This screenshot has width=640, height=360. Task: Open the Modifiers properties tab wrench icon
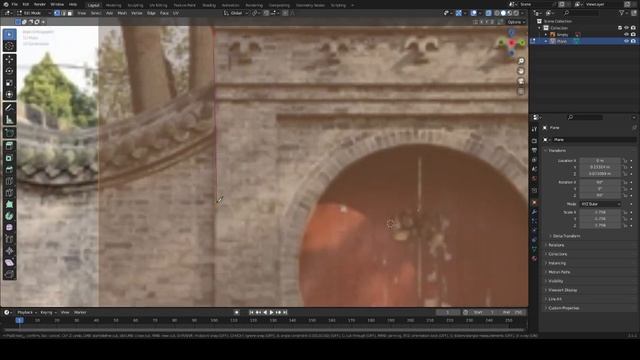(534, 212)
